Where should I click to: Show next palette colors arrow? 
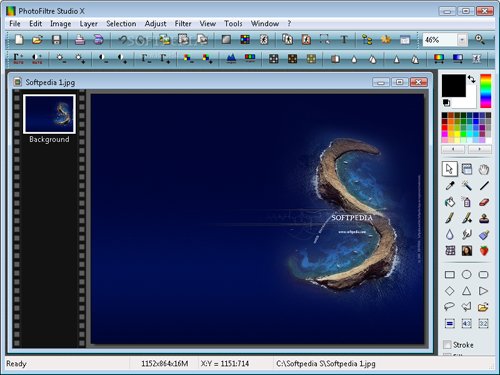click(480, 149)
